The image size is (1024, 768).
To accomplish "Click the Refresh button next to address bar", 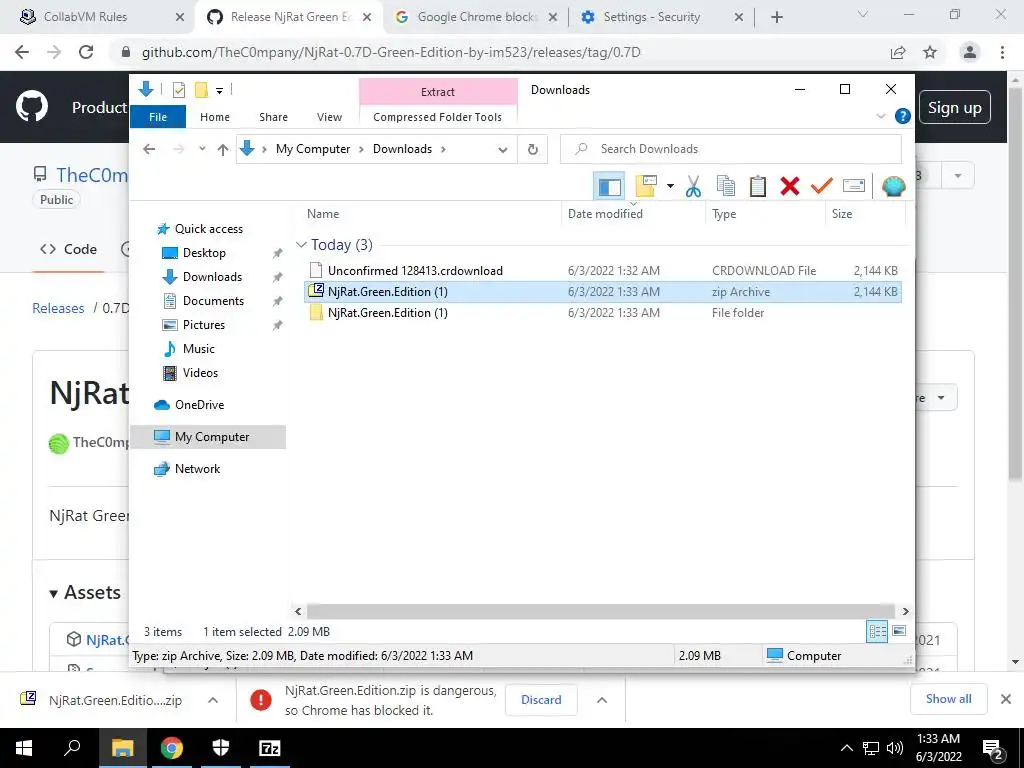I will tap(532, 150).
